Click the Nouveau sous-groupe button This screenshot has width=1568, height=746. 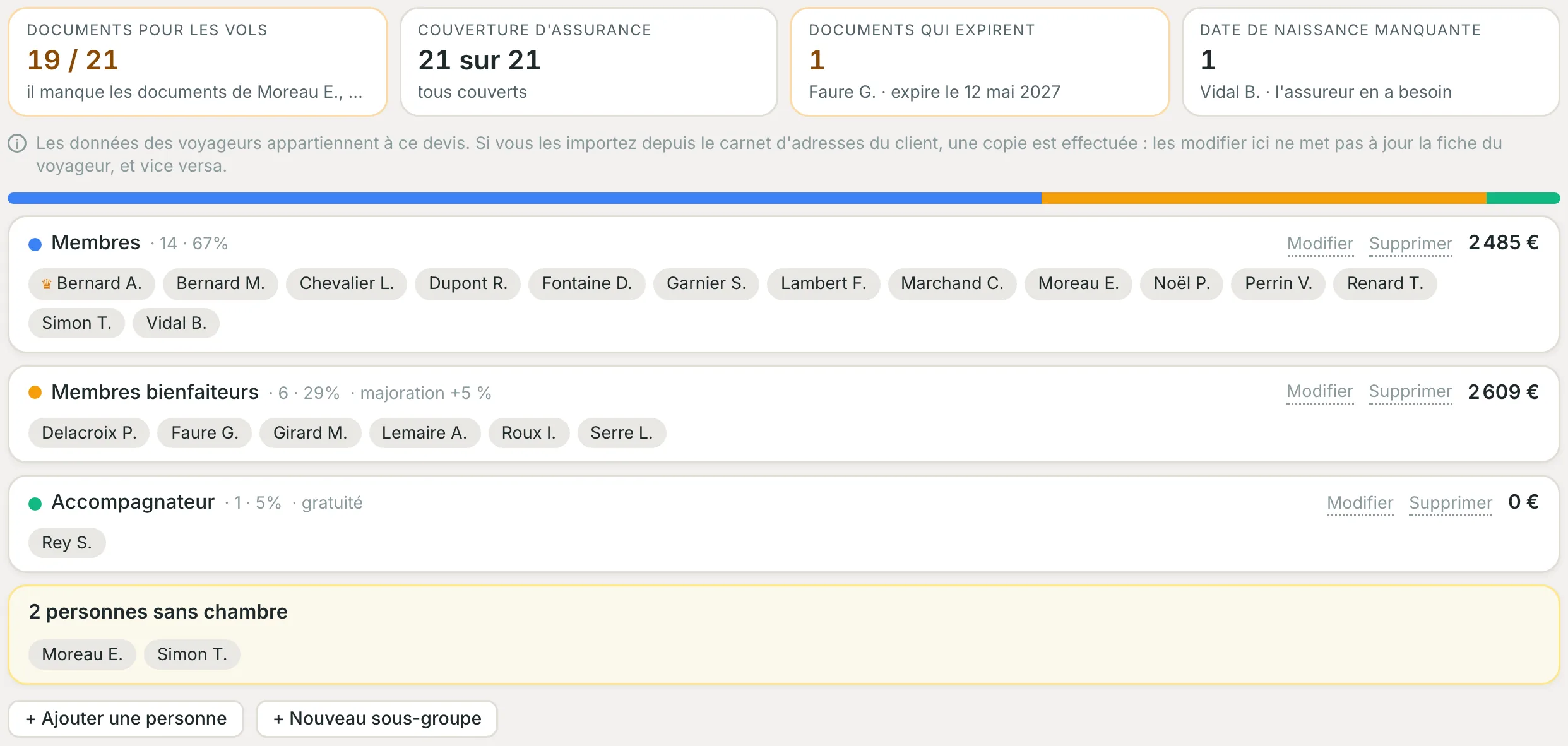tap(377, 718)
